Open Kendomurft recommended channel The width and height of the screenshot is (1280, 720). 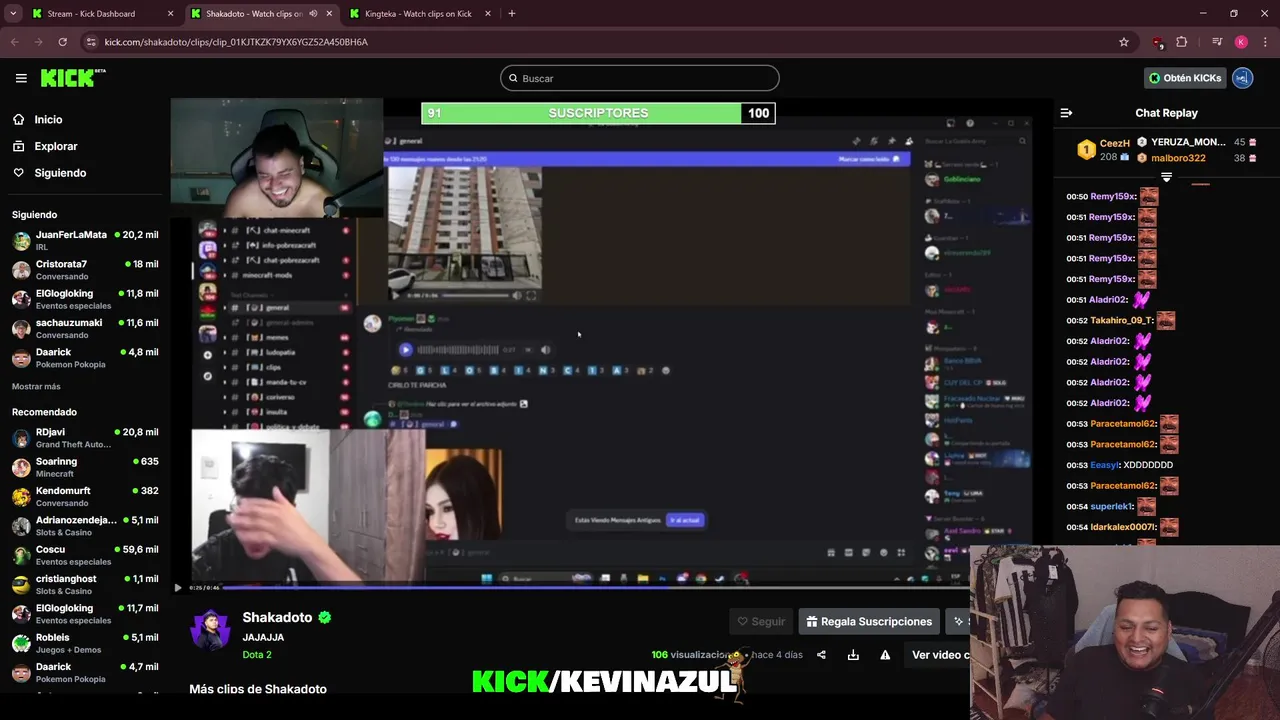pos(85,497)
